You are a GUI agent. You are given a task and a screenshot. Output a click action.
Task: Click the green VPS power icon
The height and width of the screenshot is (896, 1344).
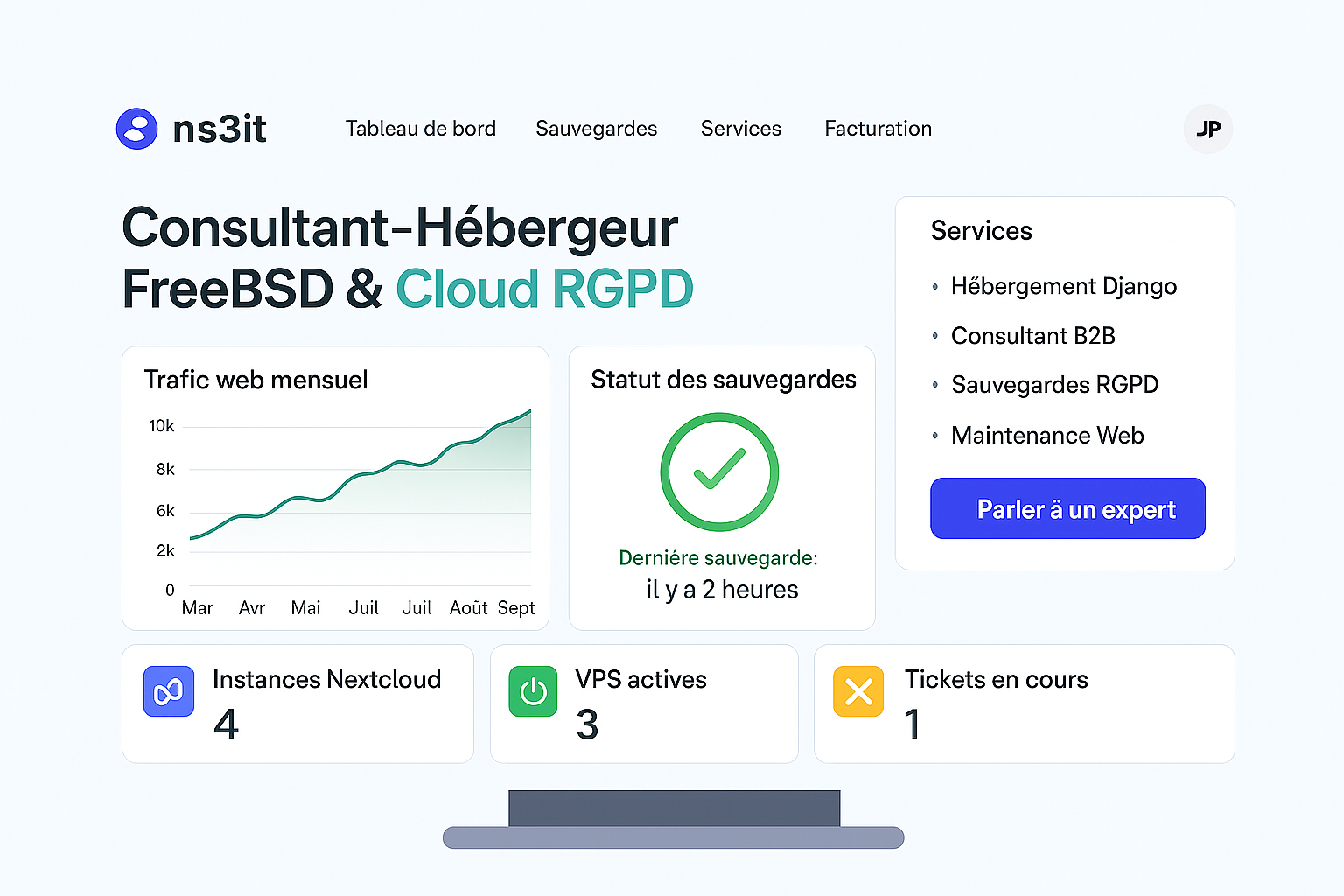pos(533,691)
